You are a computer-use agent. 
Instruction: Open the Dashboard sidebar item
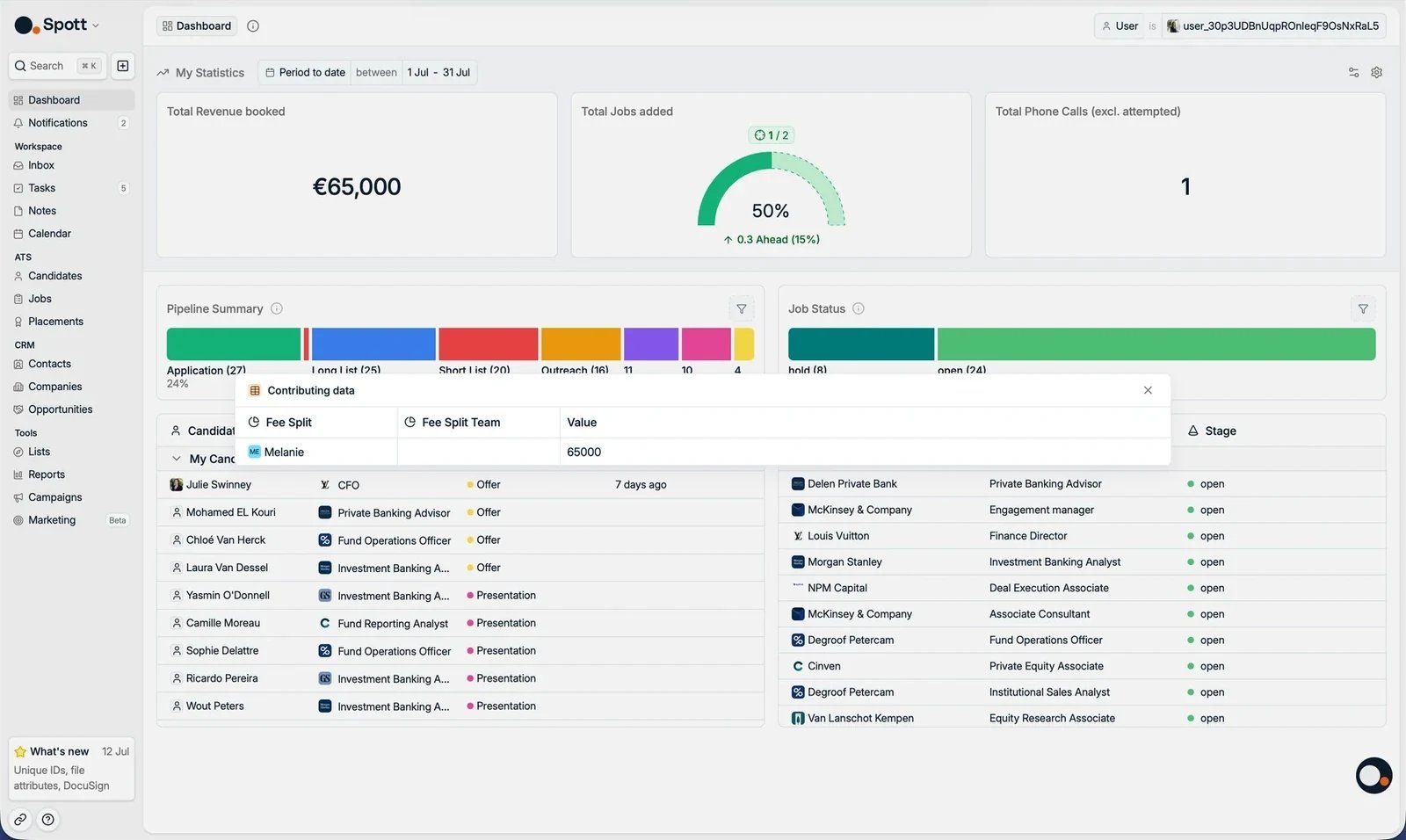(71, 100)
